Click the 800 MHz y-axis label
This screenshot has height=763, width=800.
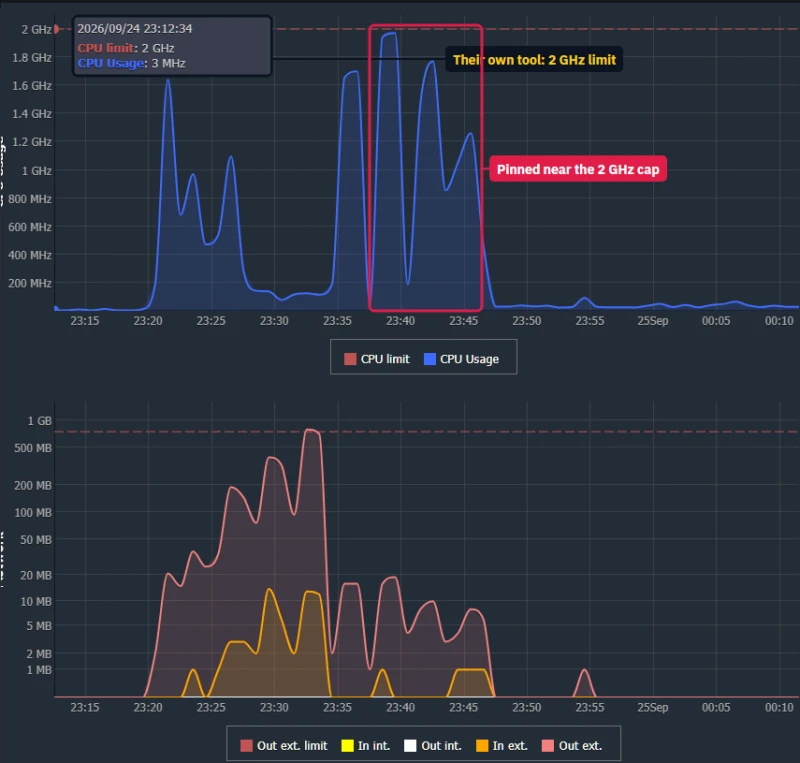point(30,199)
